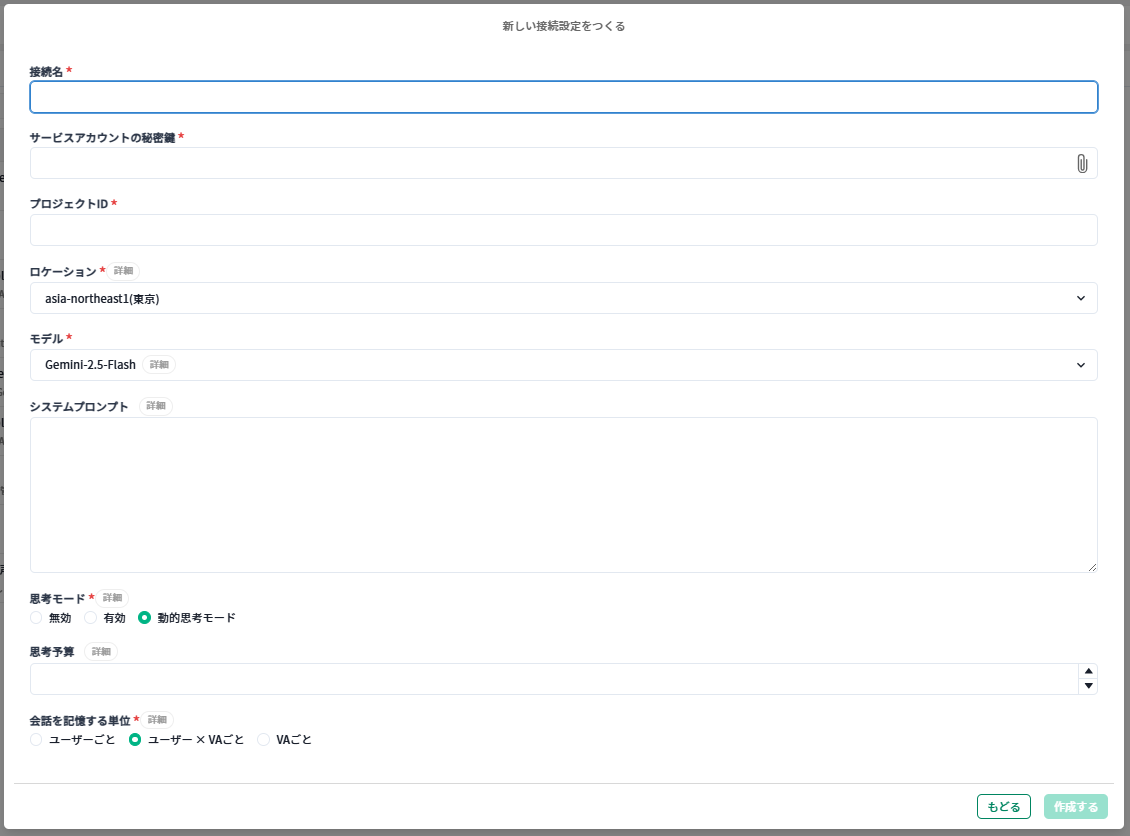Select 有効 thinking mode radio button
This screenshot has width=1130, height=836.
point(91,618)
